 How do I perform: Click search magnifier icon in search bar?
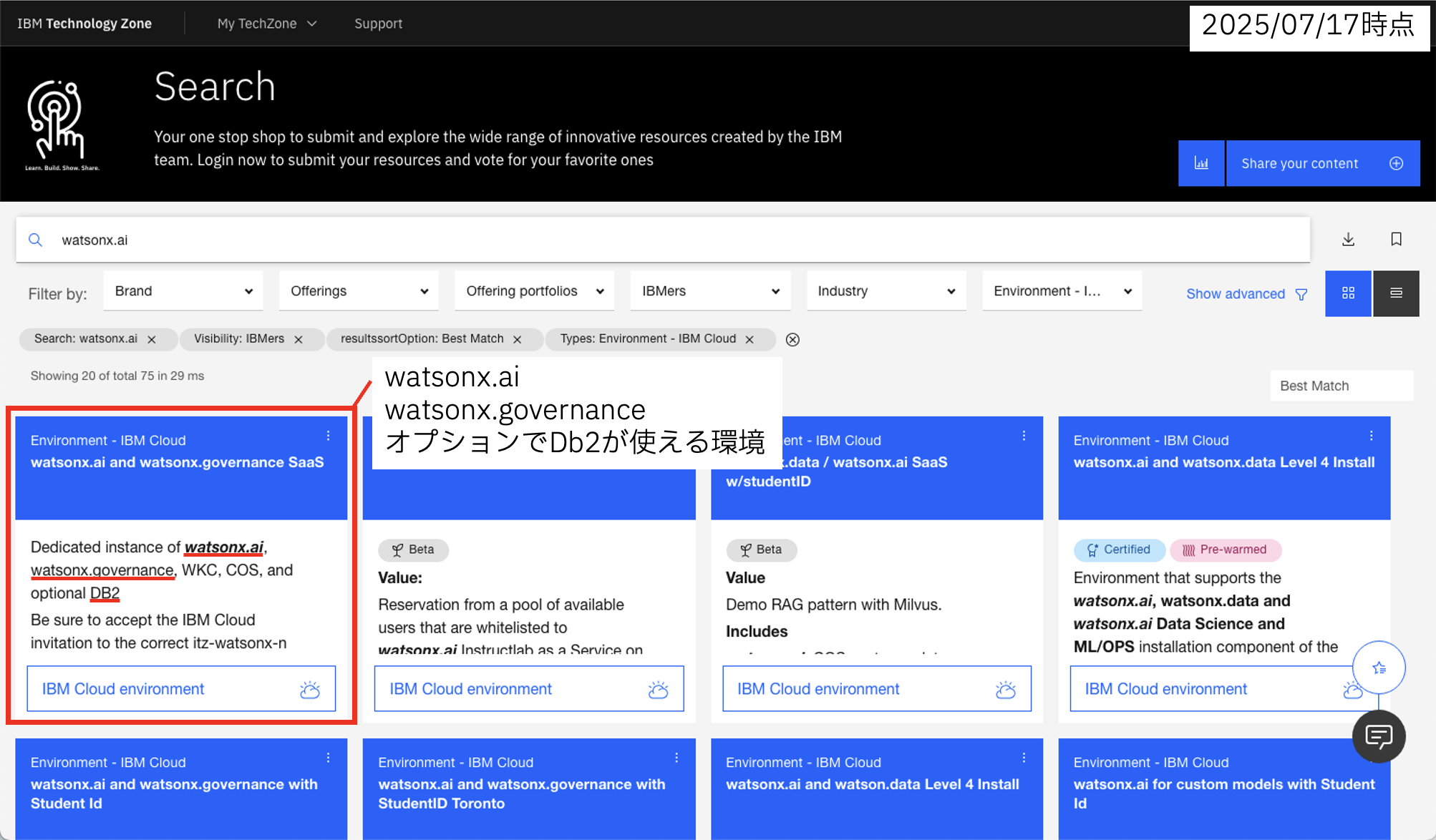[x=35, y=240]
